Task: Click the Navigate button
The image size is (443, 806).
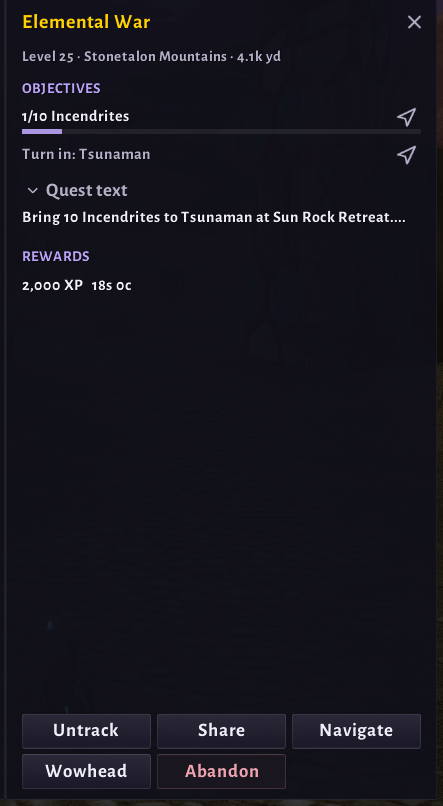Action: 356,731
